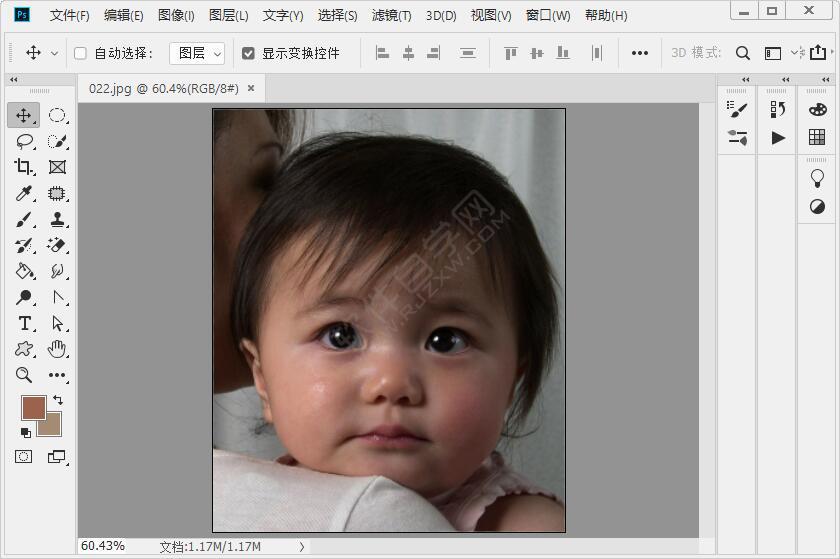
Task: Switch to the 022.jpg document tab
Action: click(x=163, y=88)
